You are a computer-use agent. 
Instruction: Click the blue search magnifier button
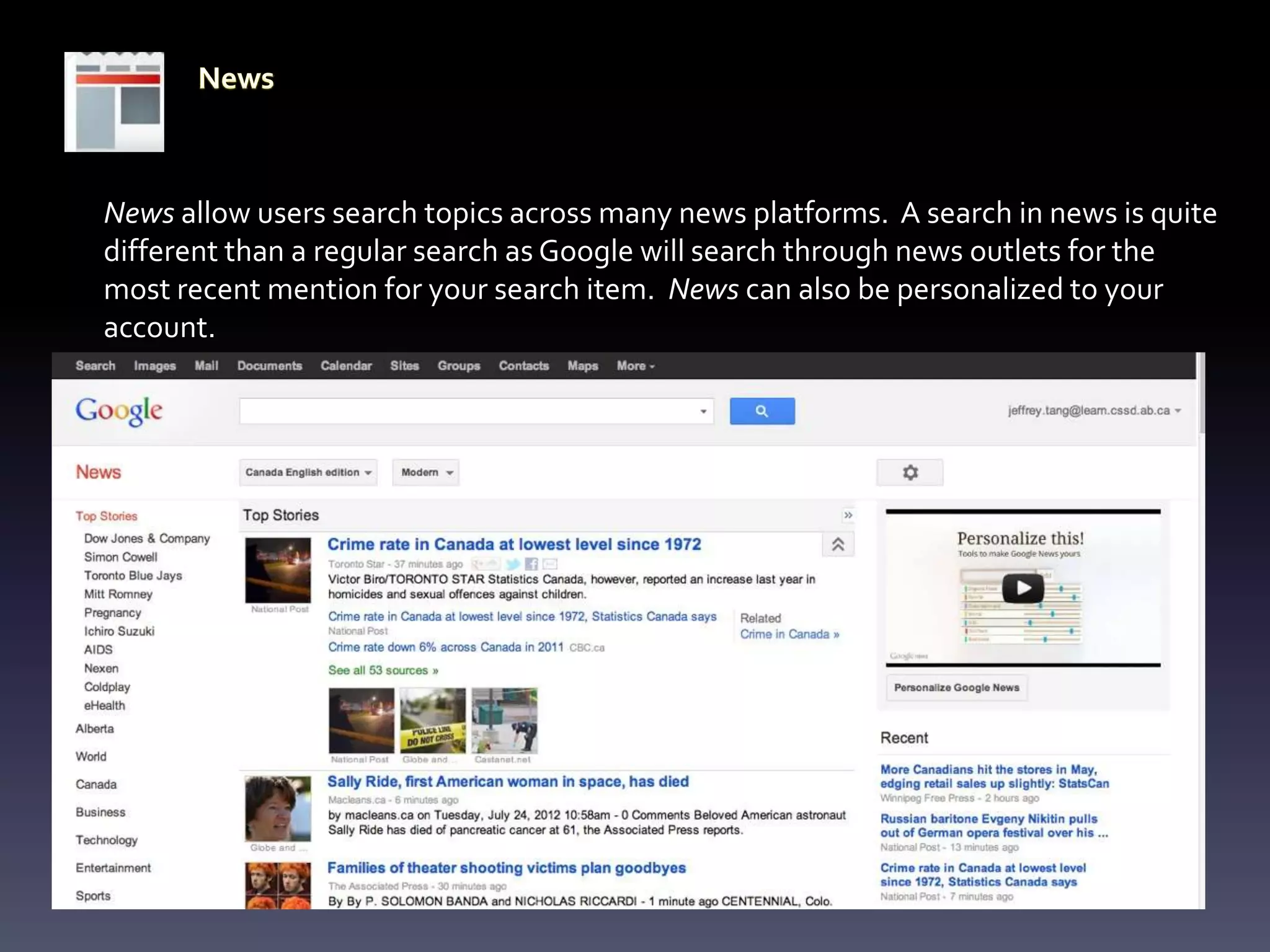(x=762, y=411)
